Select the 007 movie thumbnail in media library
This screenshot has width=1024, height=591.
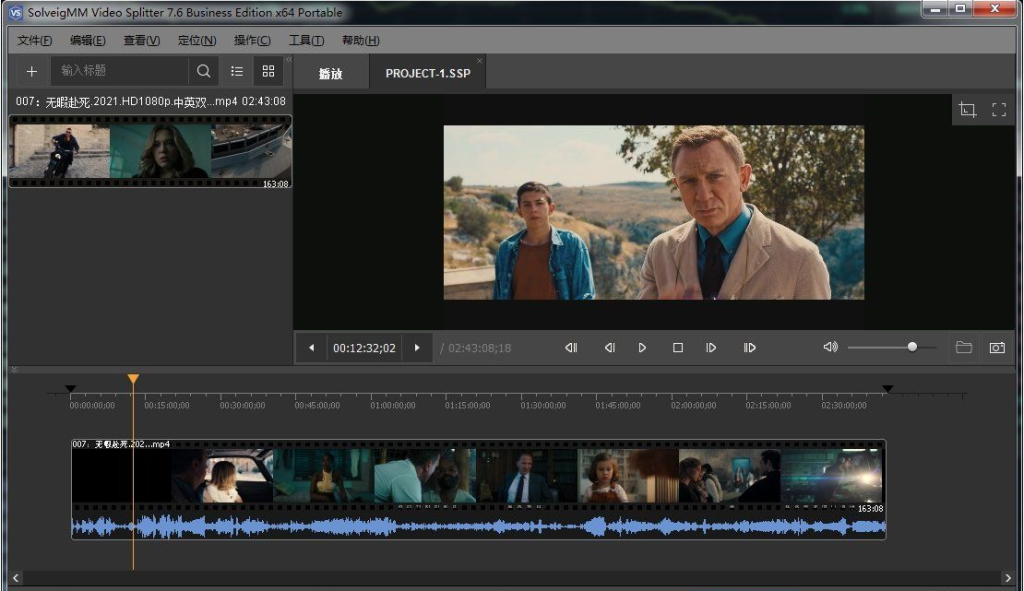tap(150, 152)
